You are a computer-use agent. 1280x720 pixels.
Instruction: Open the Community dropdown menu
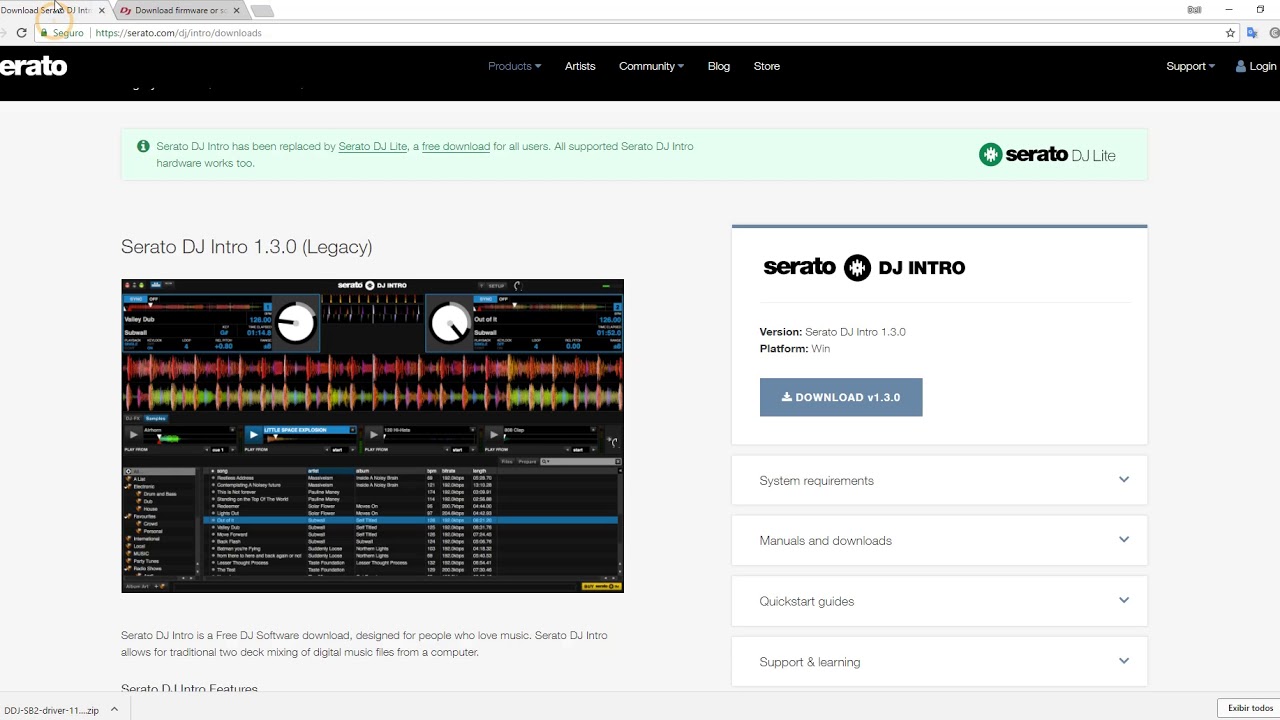[651, 66]
